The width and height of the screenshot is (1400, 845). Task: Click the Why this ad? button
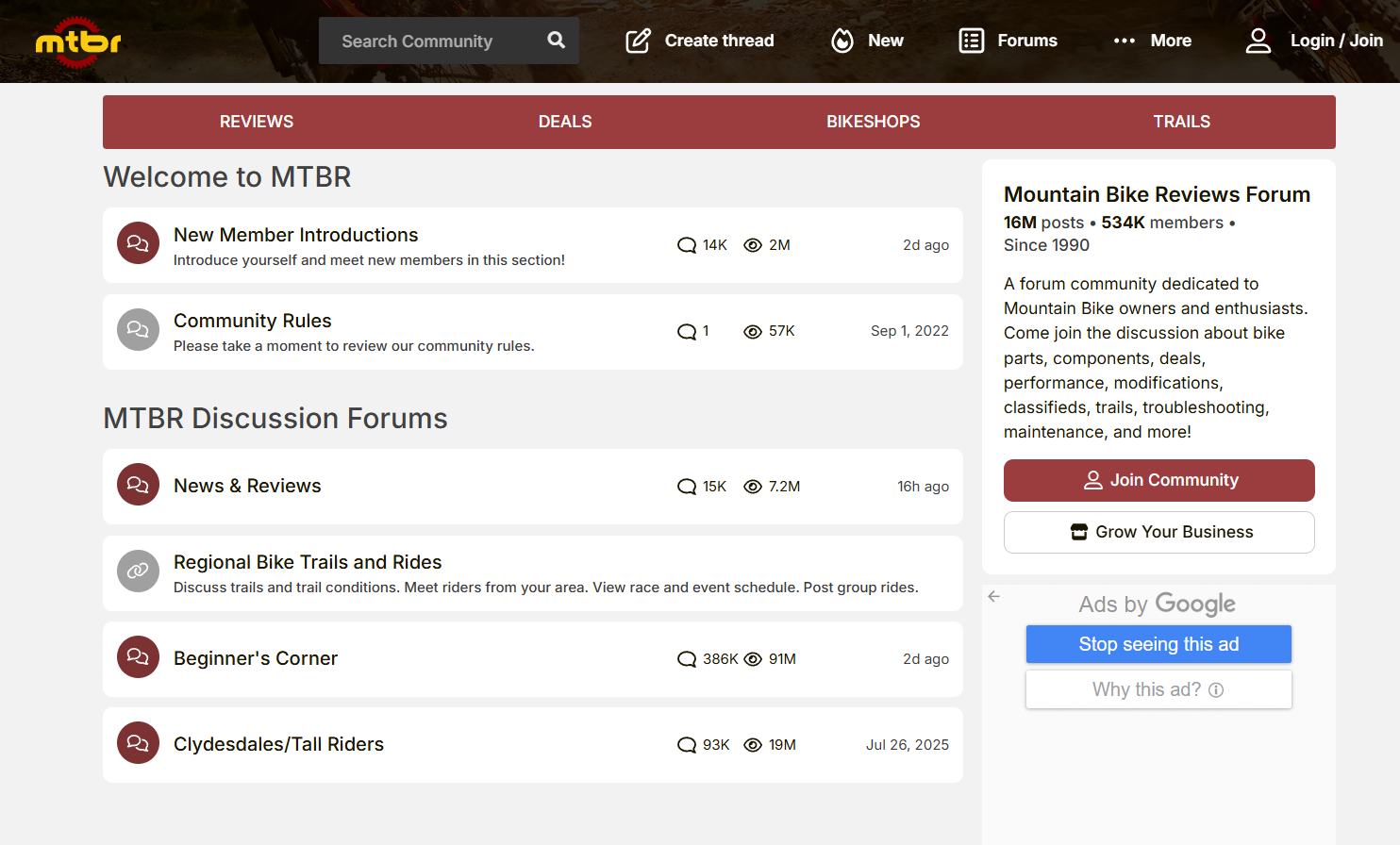click(1158, 689)
